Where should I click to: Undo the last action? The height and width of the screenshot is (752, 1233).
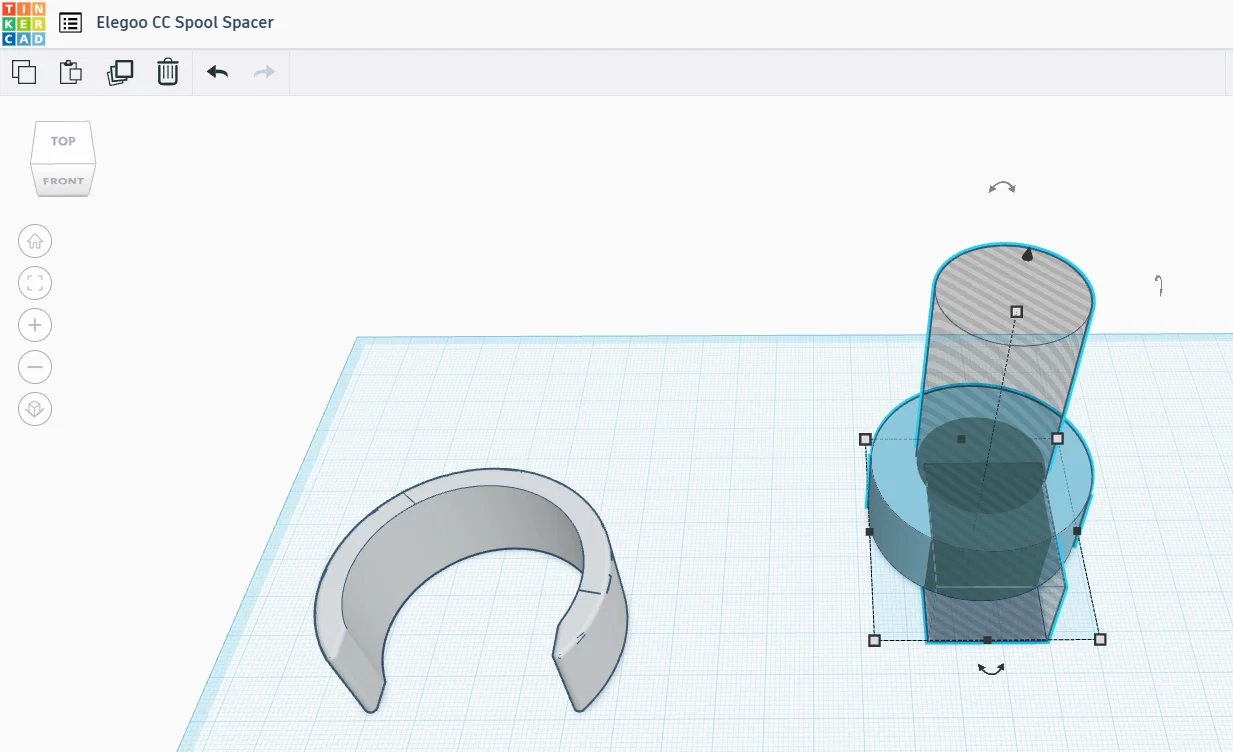[x=217, y=72]
